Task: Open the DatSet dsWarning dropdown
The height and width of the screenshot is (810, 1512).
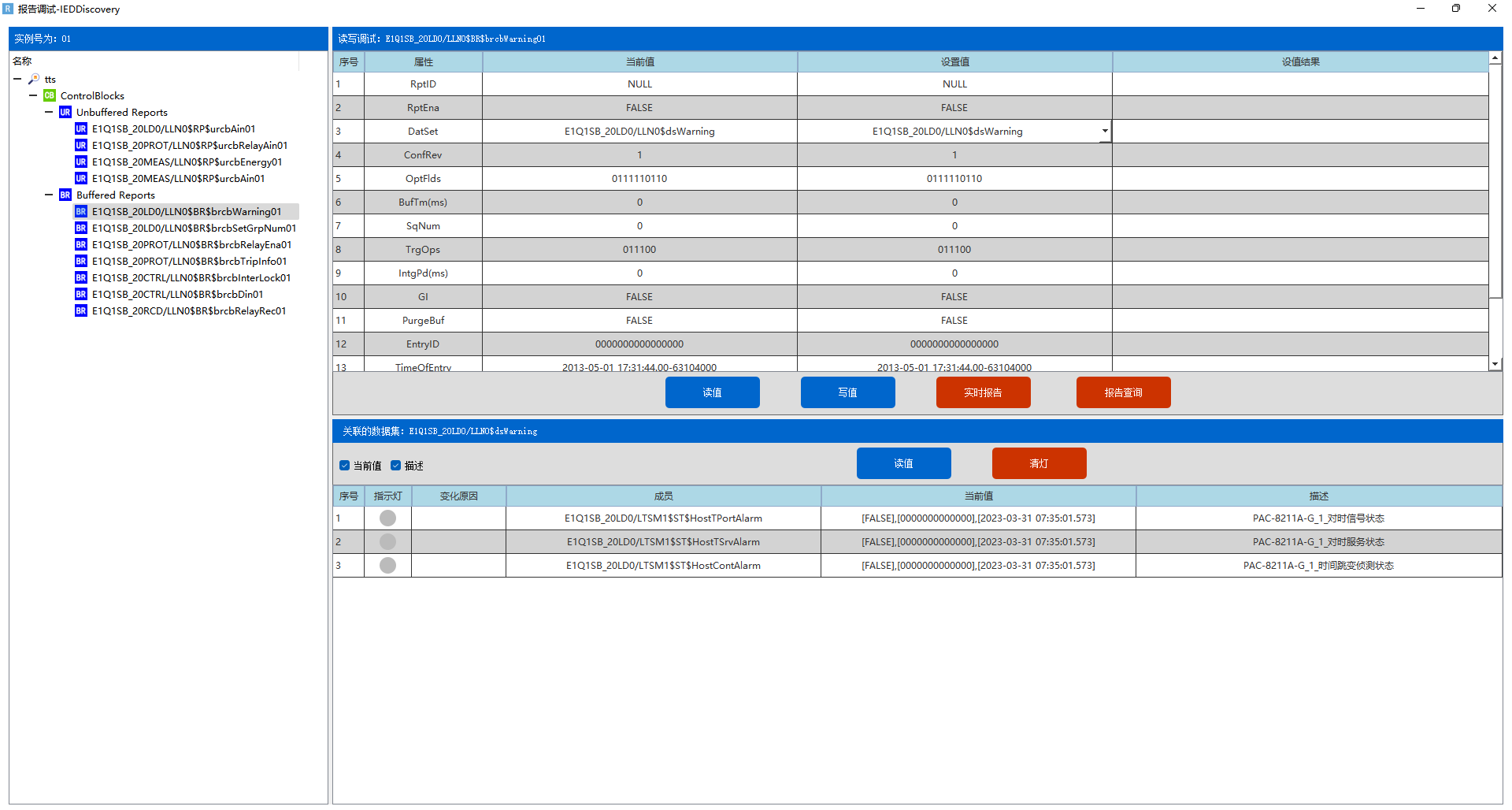Action: 1105,131
